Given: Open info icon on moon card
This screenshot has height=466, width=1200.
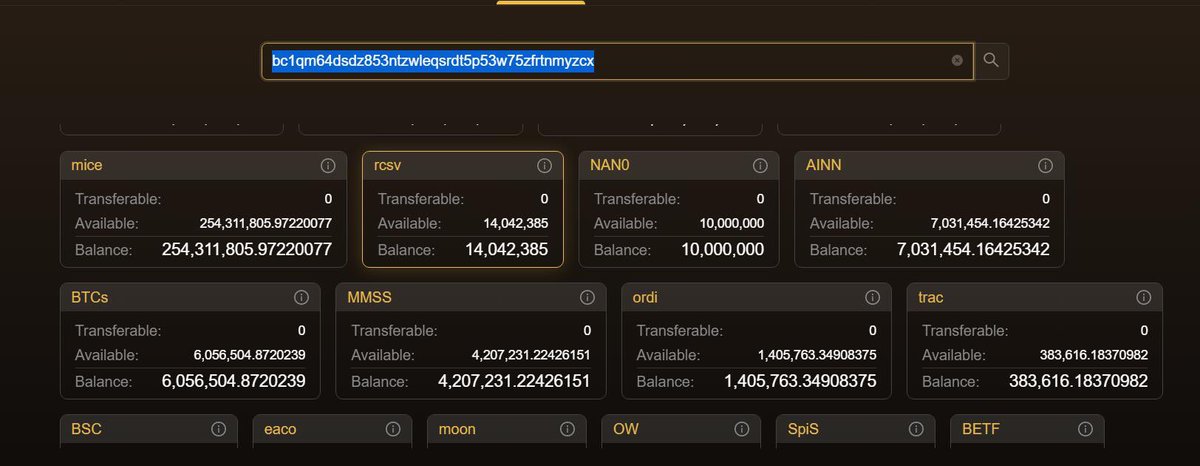Looking at the screenshot, I should pos(567,429).
